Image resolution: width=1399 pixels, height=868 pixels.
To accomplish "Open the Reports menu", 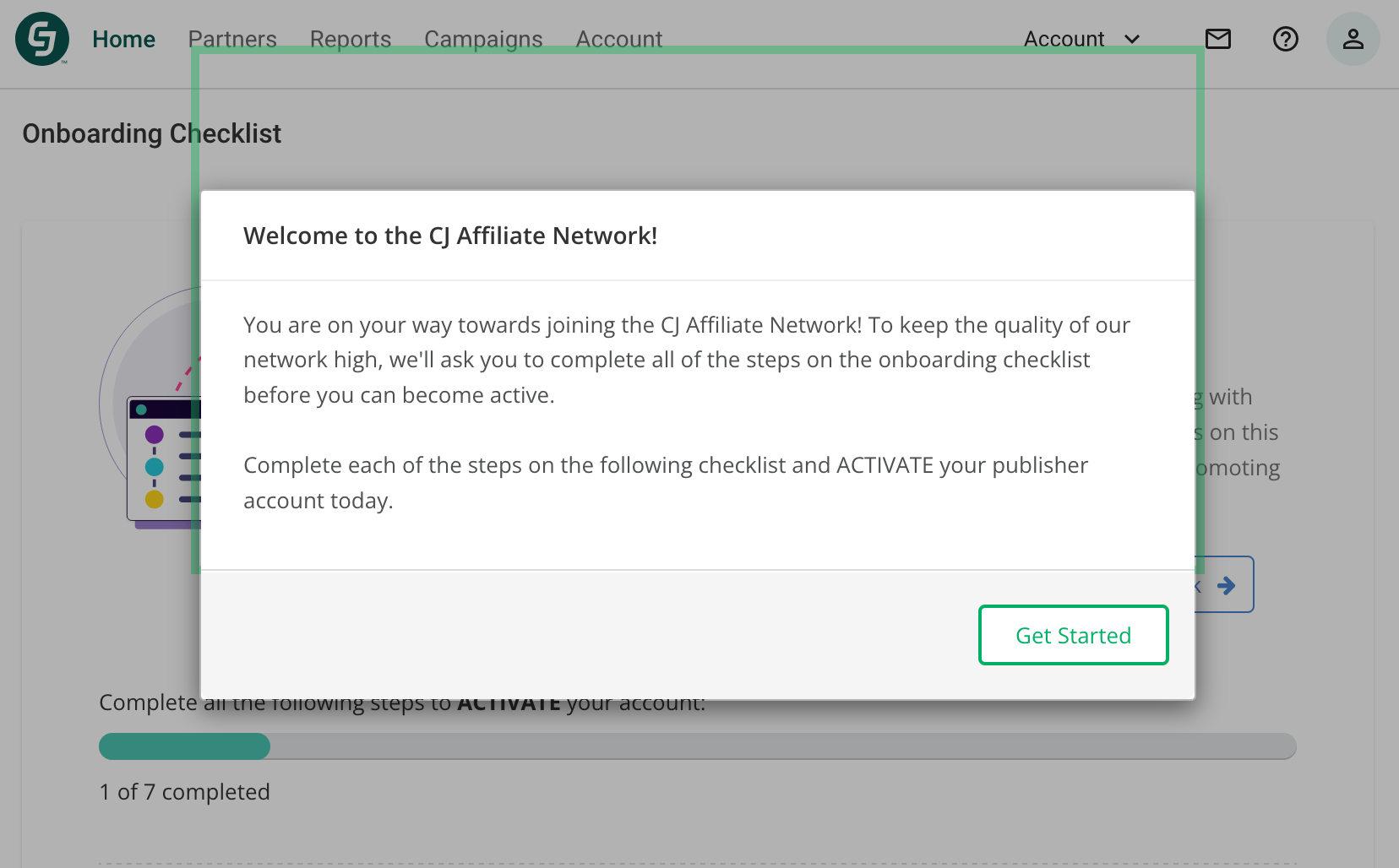I will click(351, 39).
